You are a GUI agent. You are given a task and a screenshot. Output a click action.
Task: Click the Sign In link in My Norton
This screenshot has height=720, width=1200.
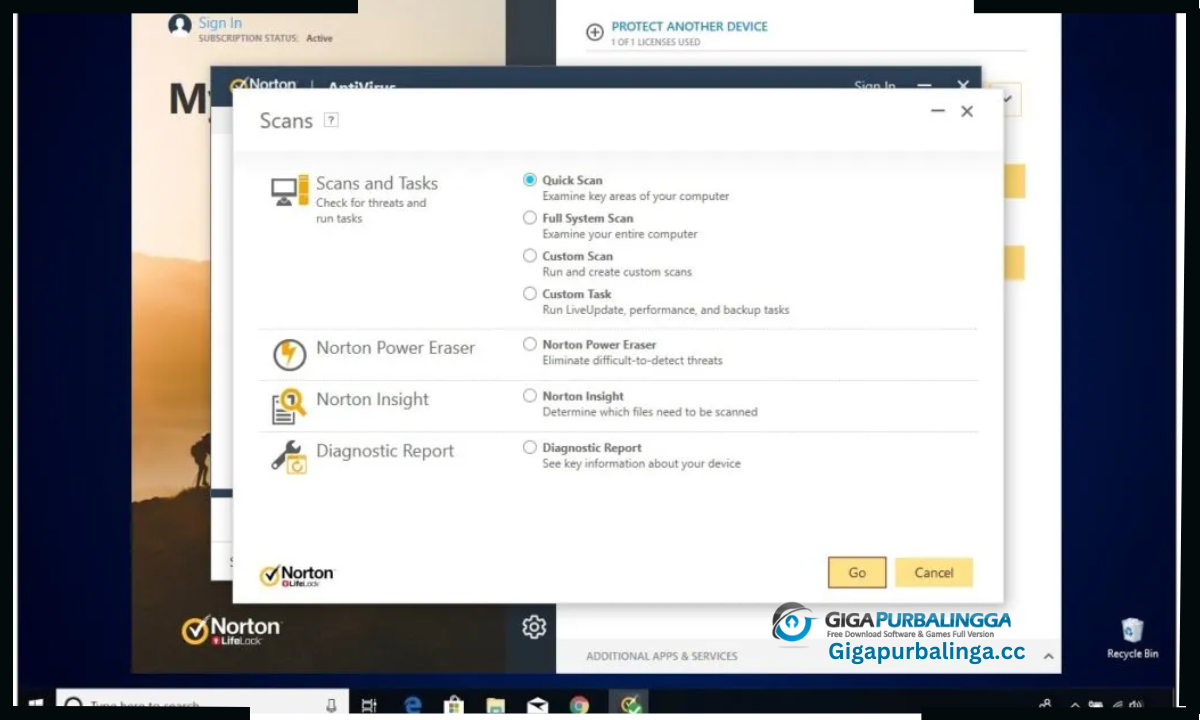[220, 22]
